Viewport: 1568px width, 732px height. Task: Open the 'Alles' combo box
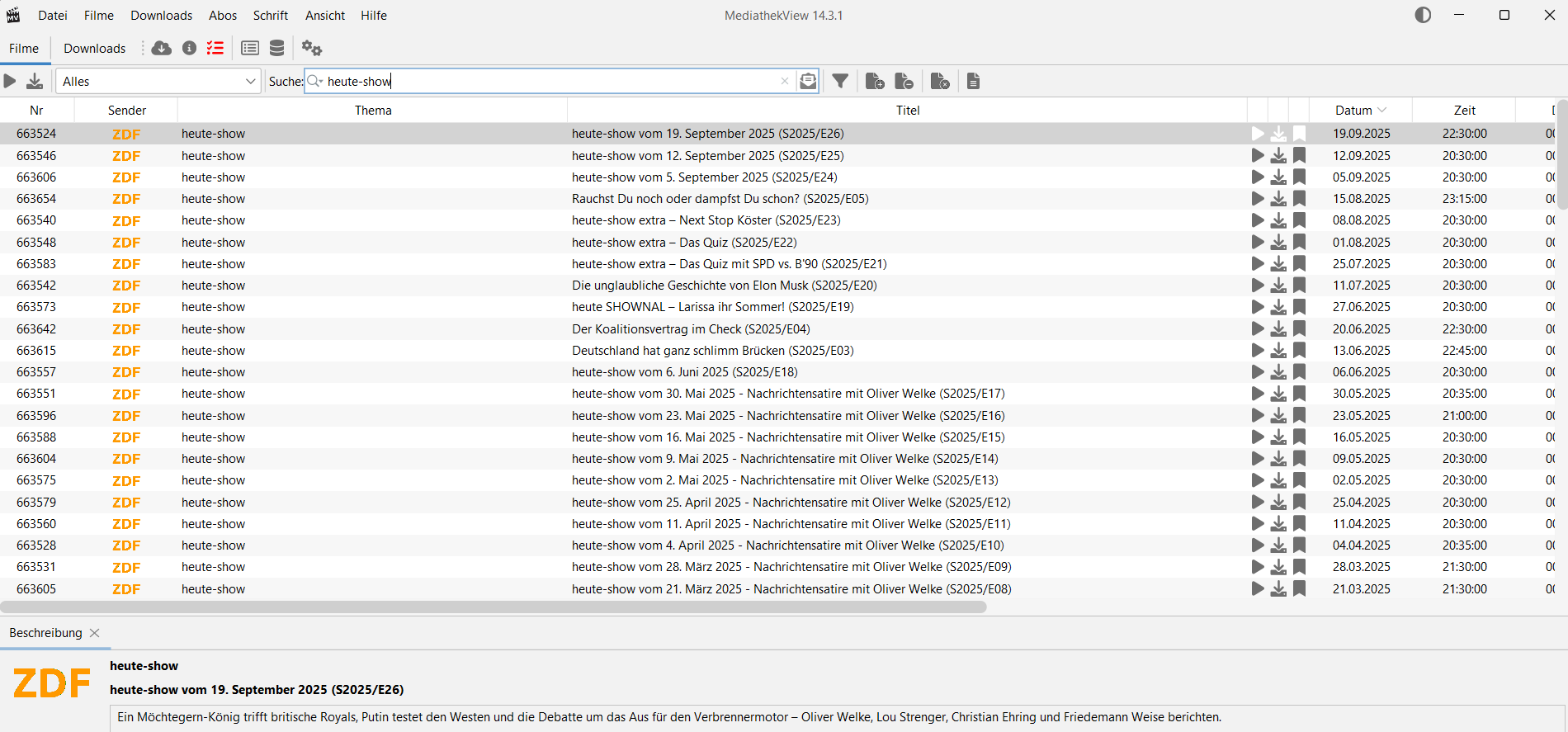coord(158,81)
